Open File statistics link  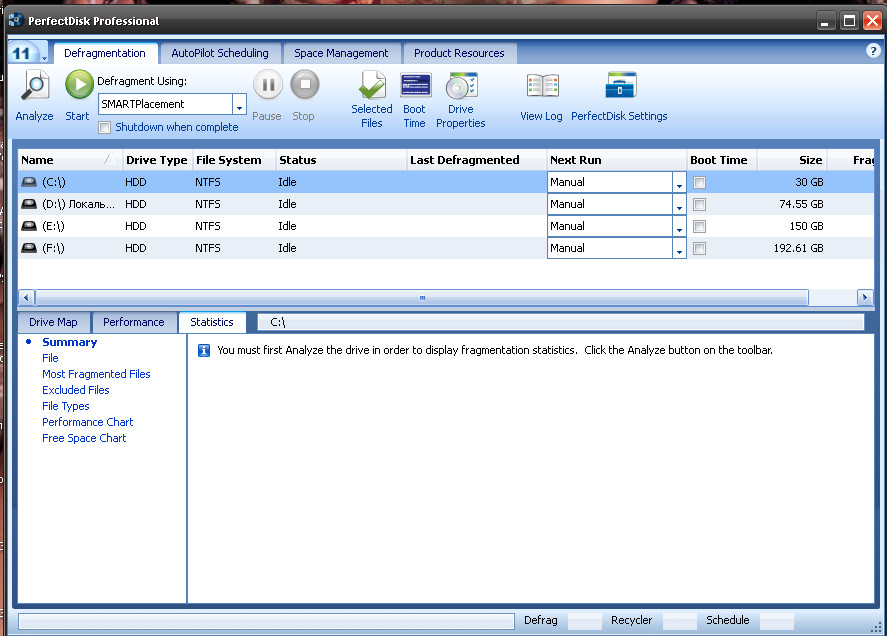[50, 358]
